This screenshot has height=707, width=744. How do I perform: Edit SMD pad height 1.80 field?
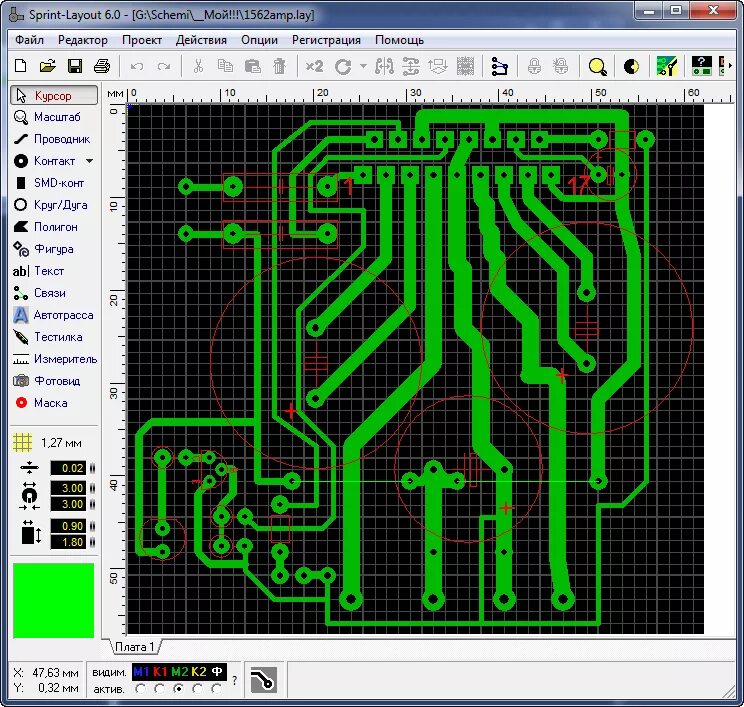68,542
